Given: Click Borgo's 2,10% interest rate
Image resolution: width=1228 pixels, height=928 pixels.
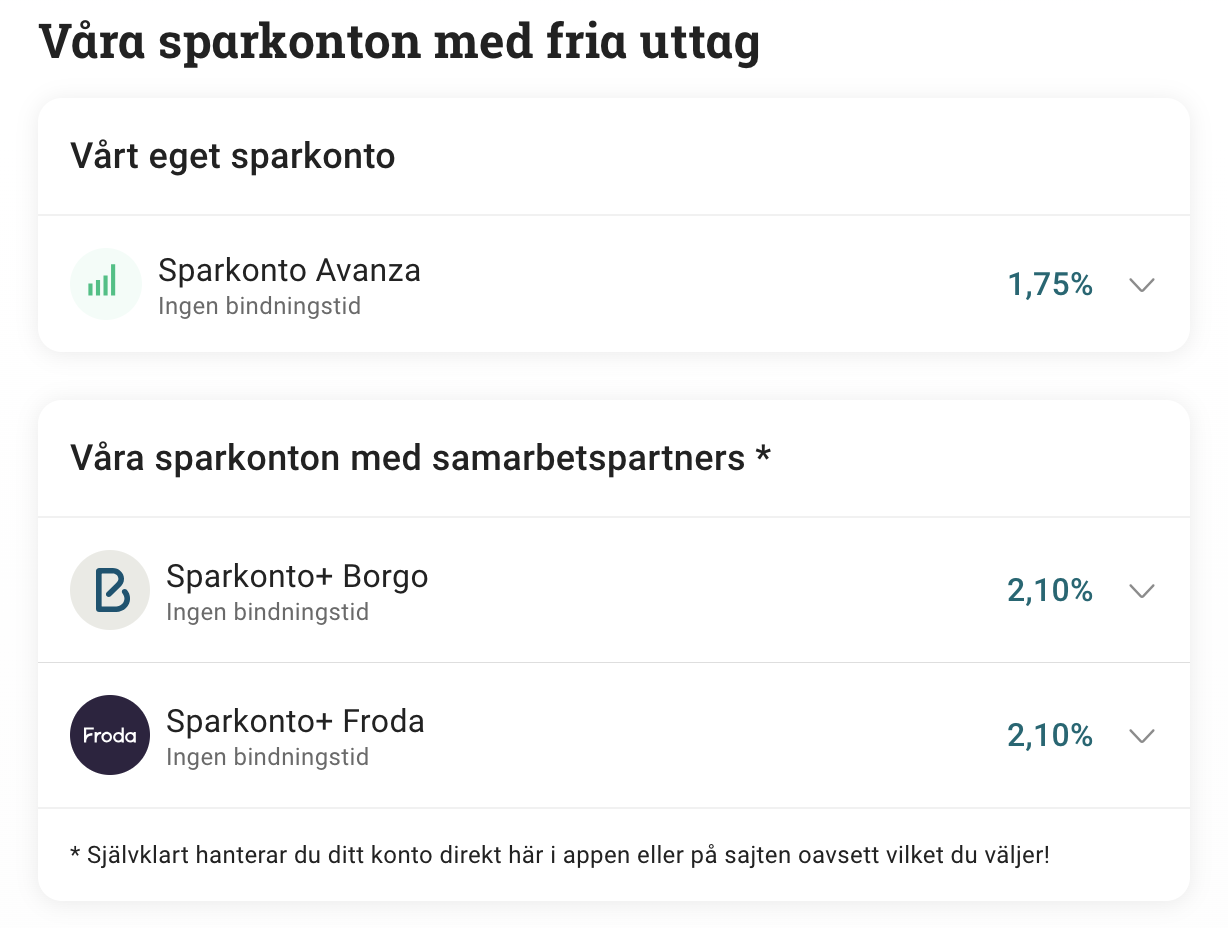Looking at the screenshot, I should (1050, 591).
